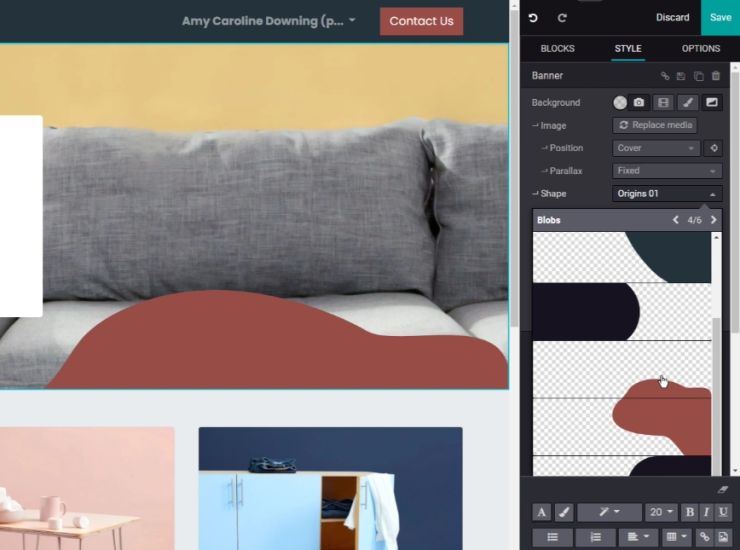740x550 pixels.
Task: Click the Replace media button
Action: 655,125
